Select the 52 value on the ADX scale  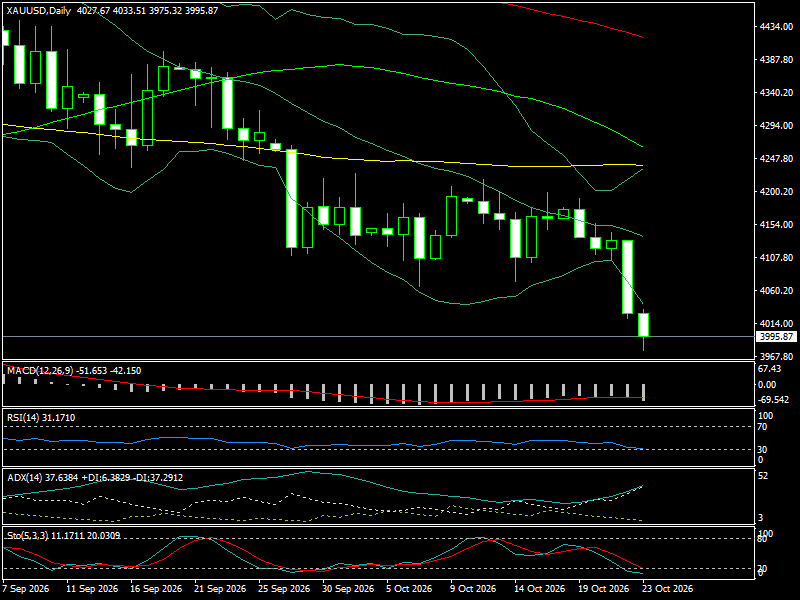click(x=763, y=476)
